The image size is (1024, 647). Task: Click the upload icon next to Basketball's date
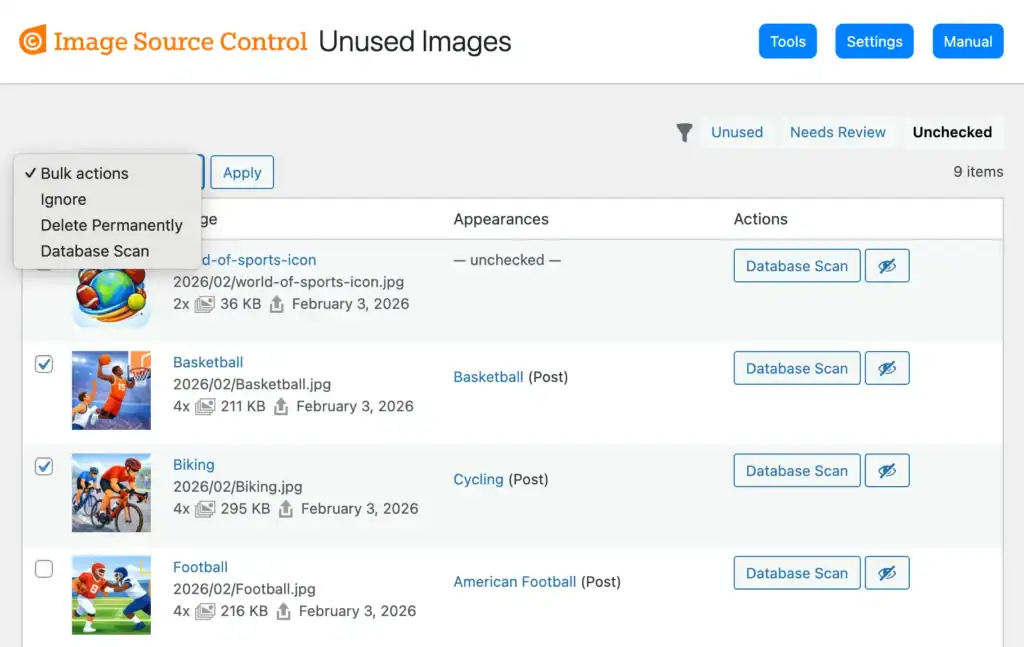click(279, 407)
